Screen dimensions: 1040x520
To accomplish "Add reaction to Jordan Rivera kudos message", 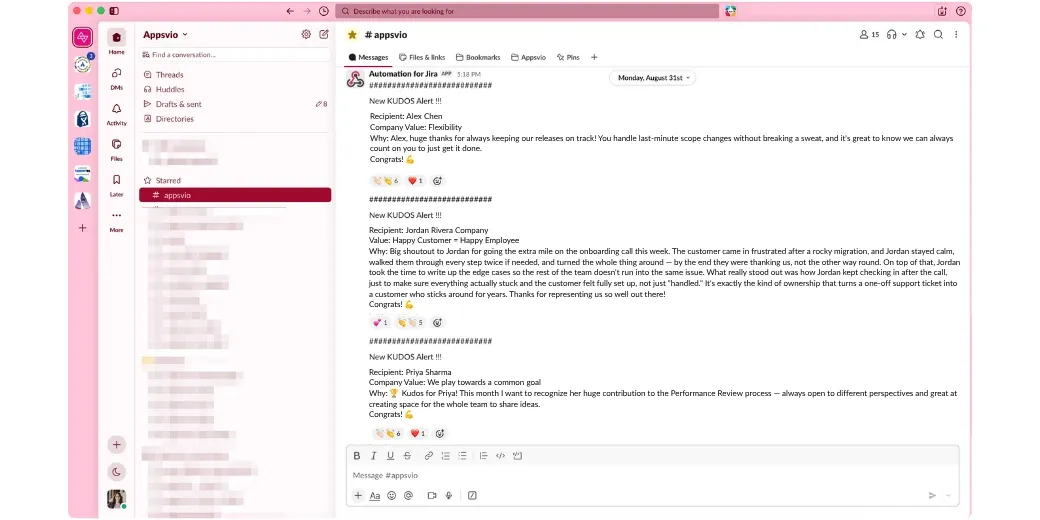I will (437, 323).
